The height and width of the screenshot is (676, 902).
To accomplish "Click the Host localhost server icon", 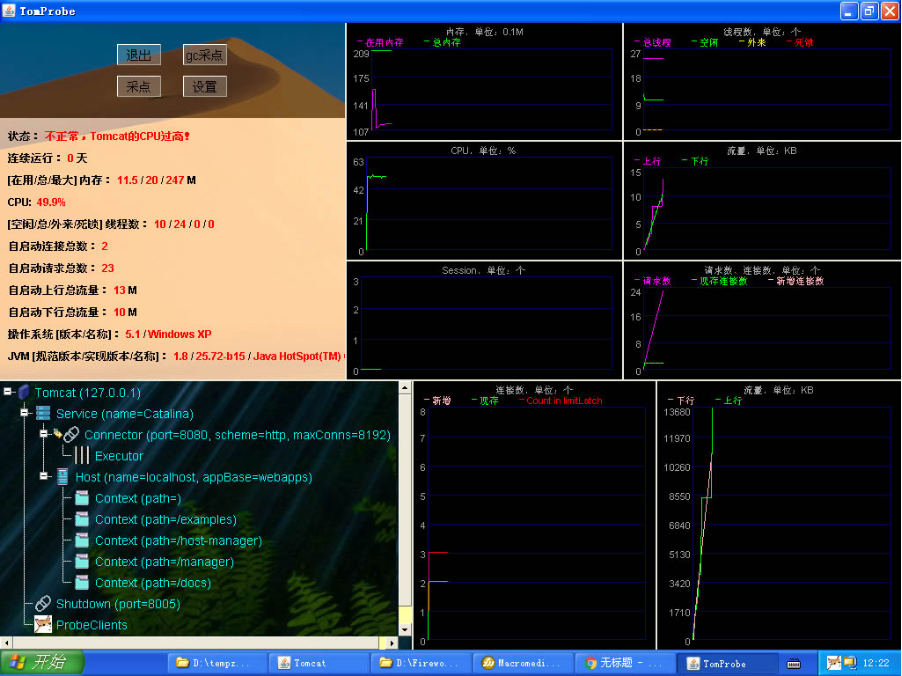I will click(x=62, y=477).
